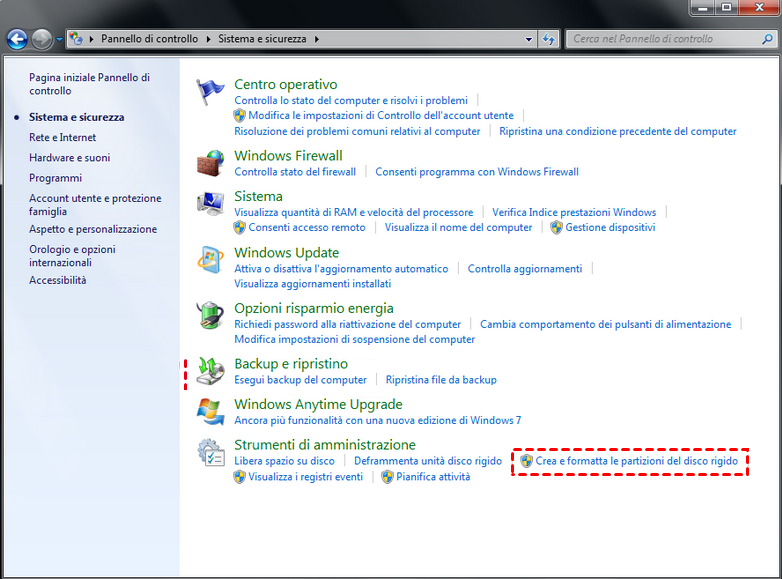Open Controlla lo stato del computer link

(x=351, y=100)
